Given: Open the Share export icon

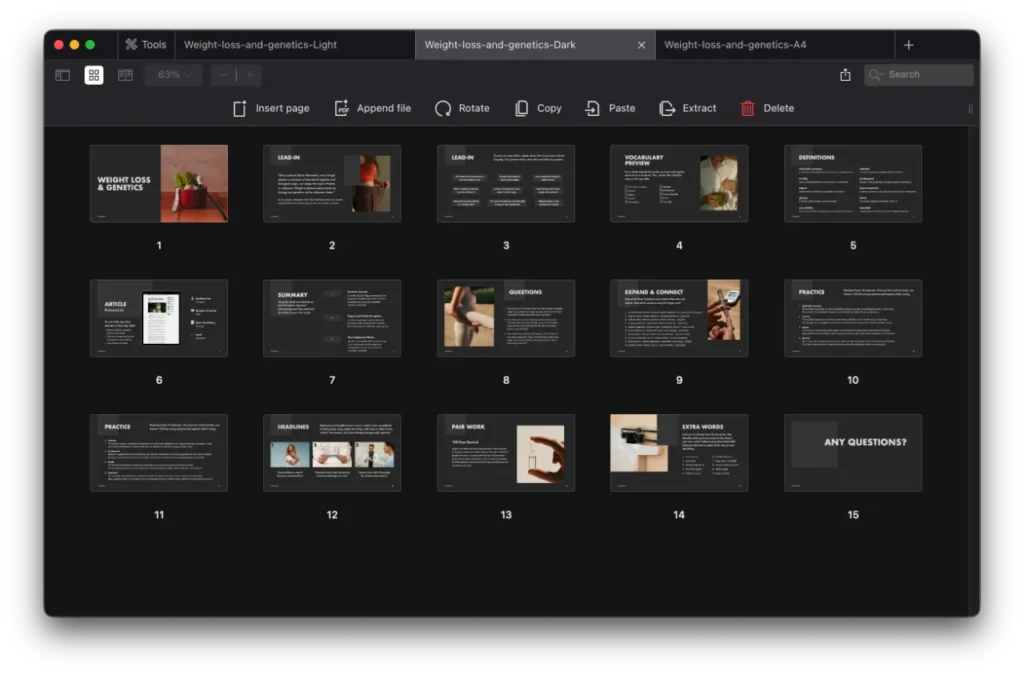Looking at the screenshot, I should click(845, 75).
